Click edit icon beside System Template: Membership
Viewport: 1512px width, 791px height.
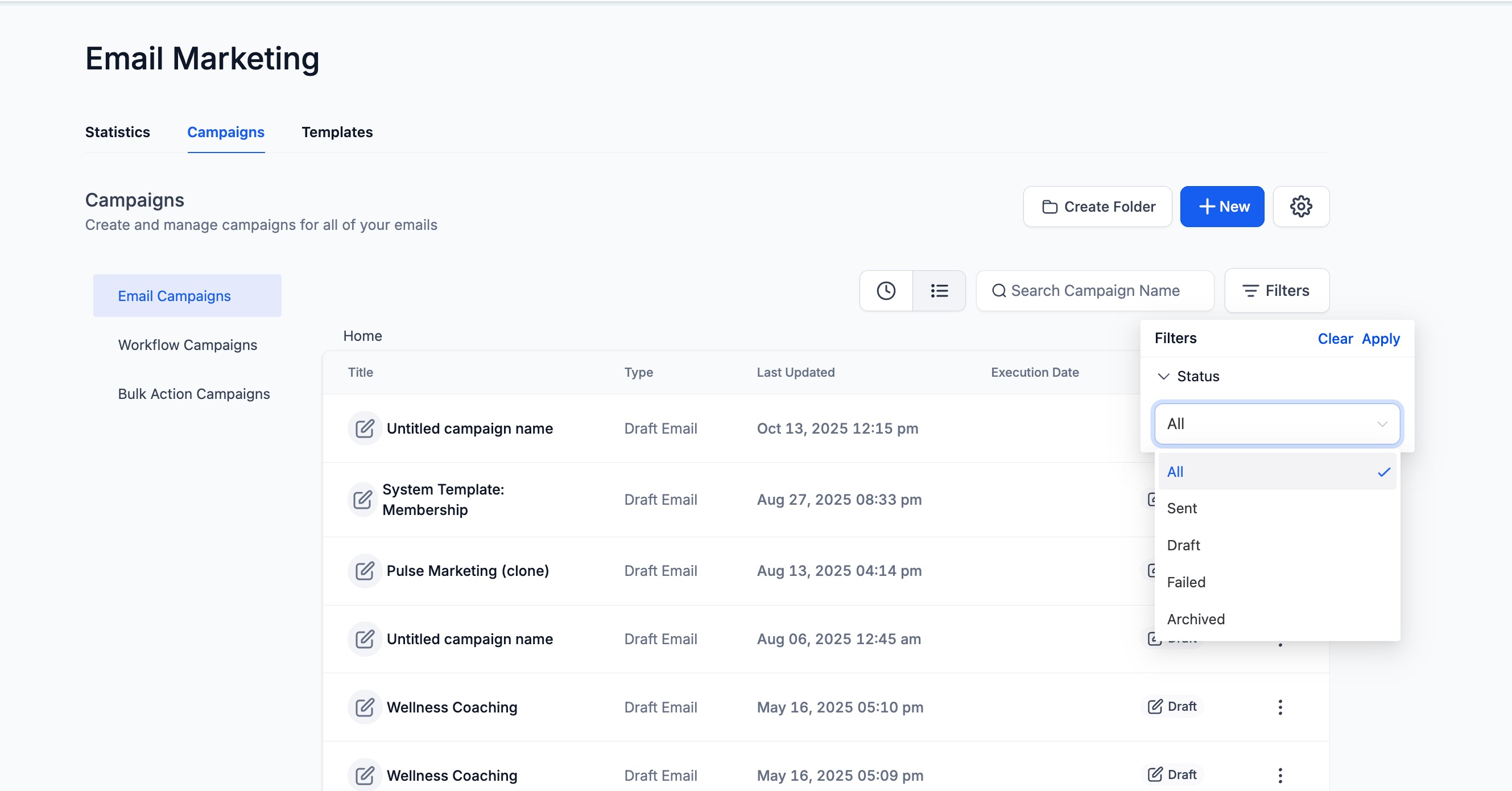[362, 500]
